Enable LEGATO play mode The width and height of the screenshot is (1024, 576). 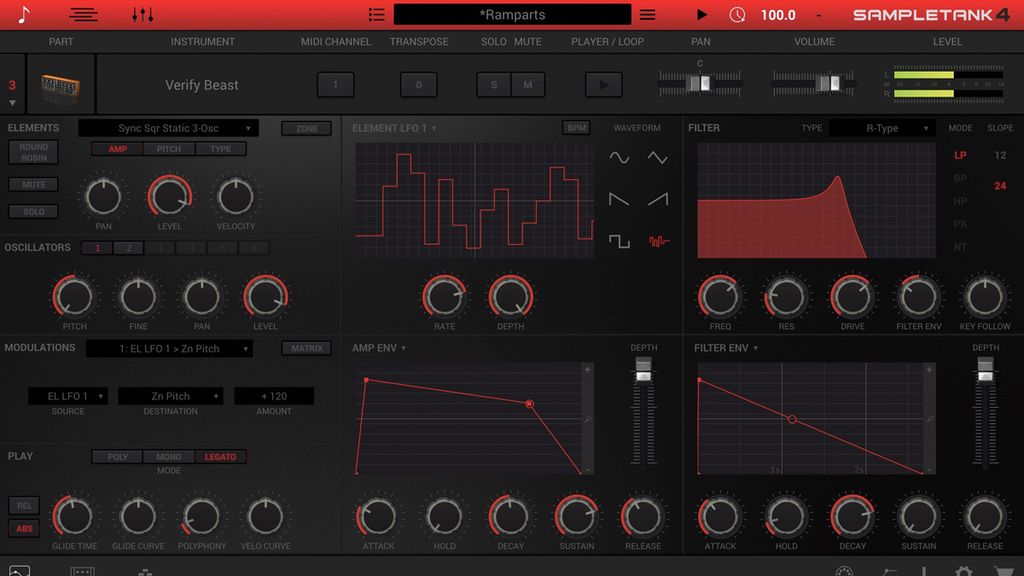coord(221,457)
